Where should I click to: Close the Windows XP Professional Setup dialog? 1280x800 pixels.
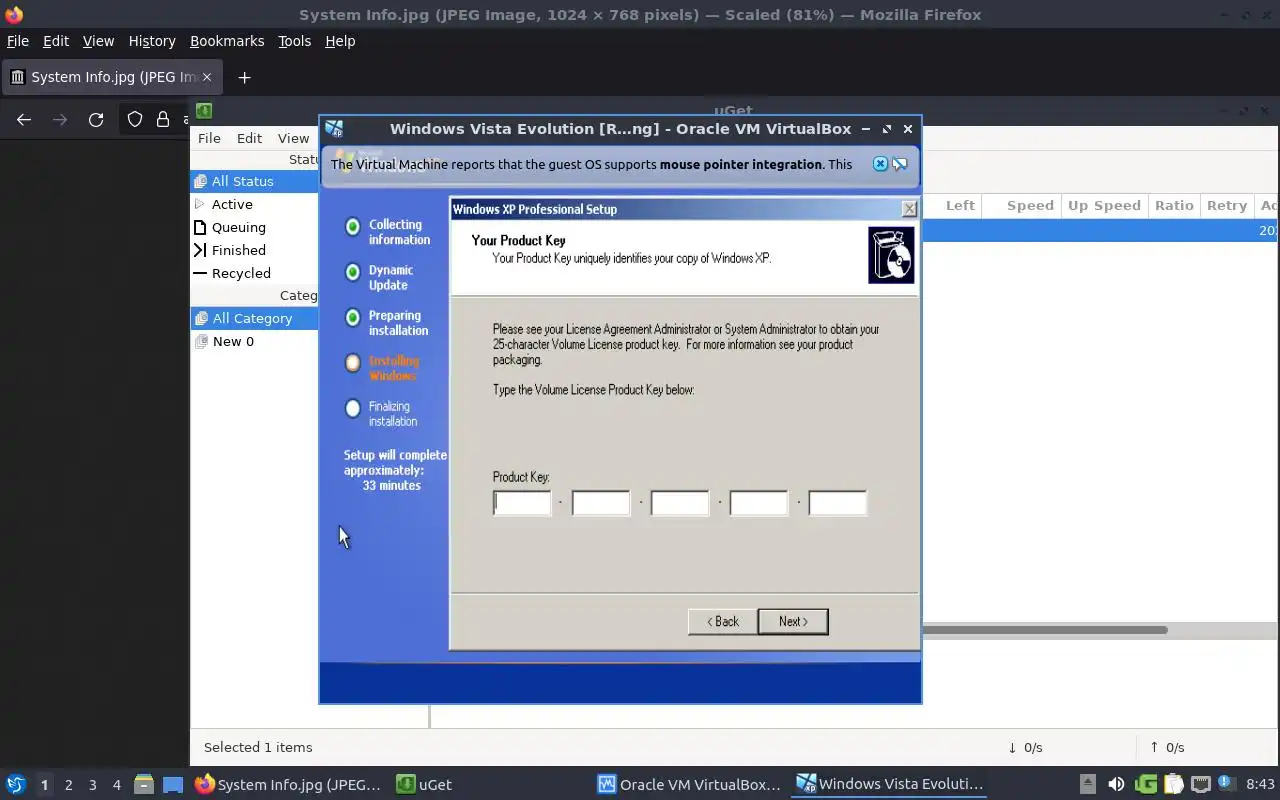[909, 209]
